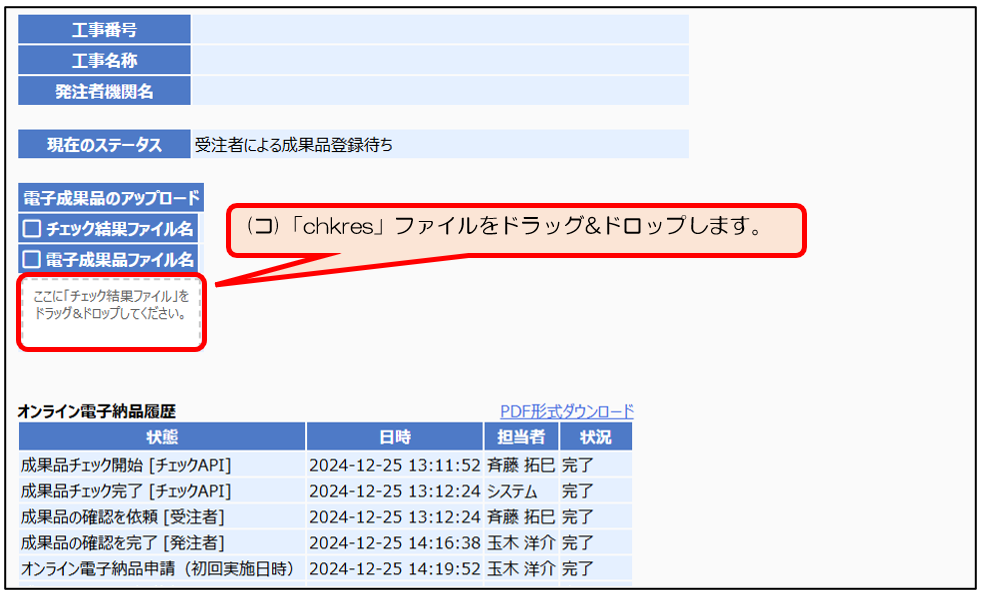Viewport: 982px width, 600px height.
Task: Click the 電子成果品のアップロード section header
Action: pos(111,198)
